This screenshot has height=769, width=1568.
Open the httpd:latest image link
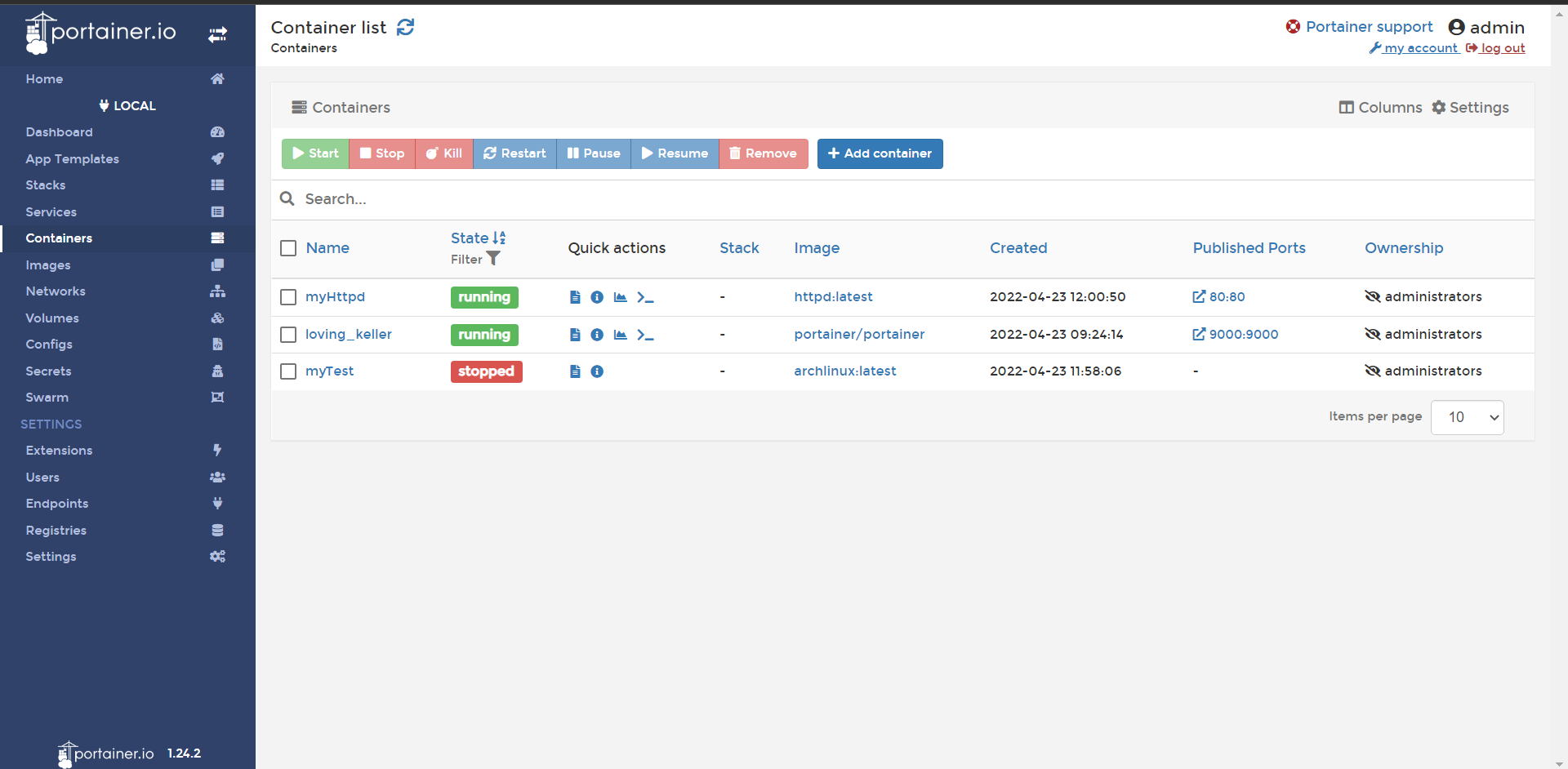pos(833,297)
